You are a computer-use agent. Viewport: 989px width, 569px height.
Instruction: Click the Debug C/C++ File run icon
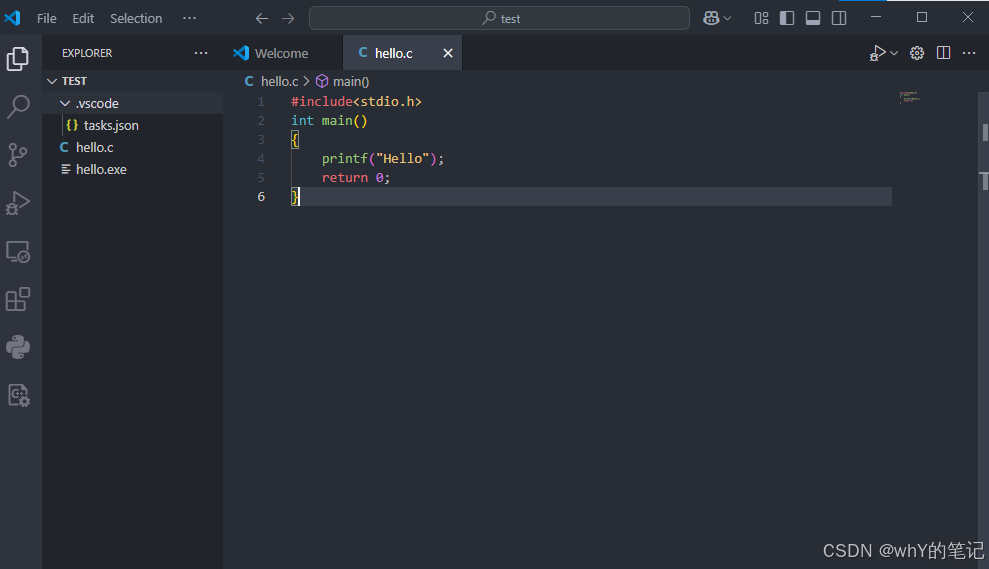click(877, 53)
